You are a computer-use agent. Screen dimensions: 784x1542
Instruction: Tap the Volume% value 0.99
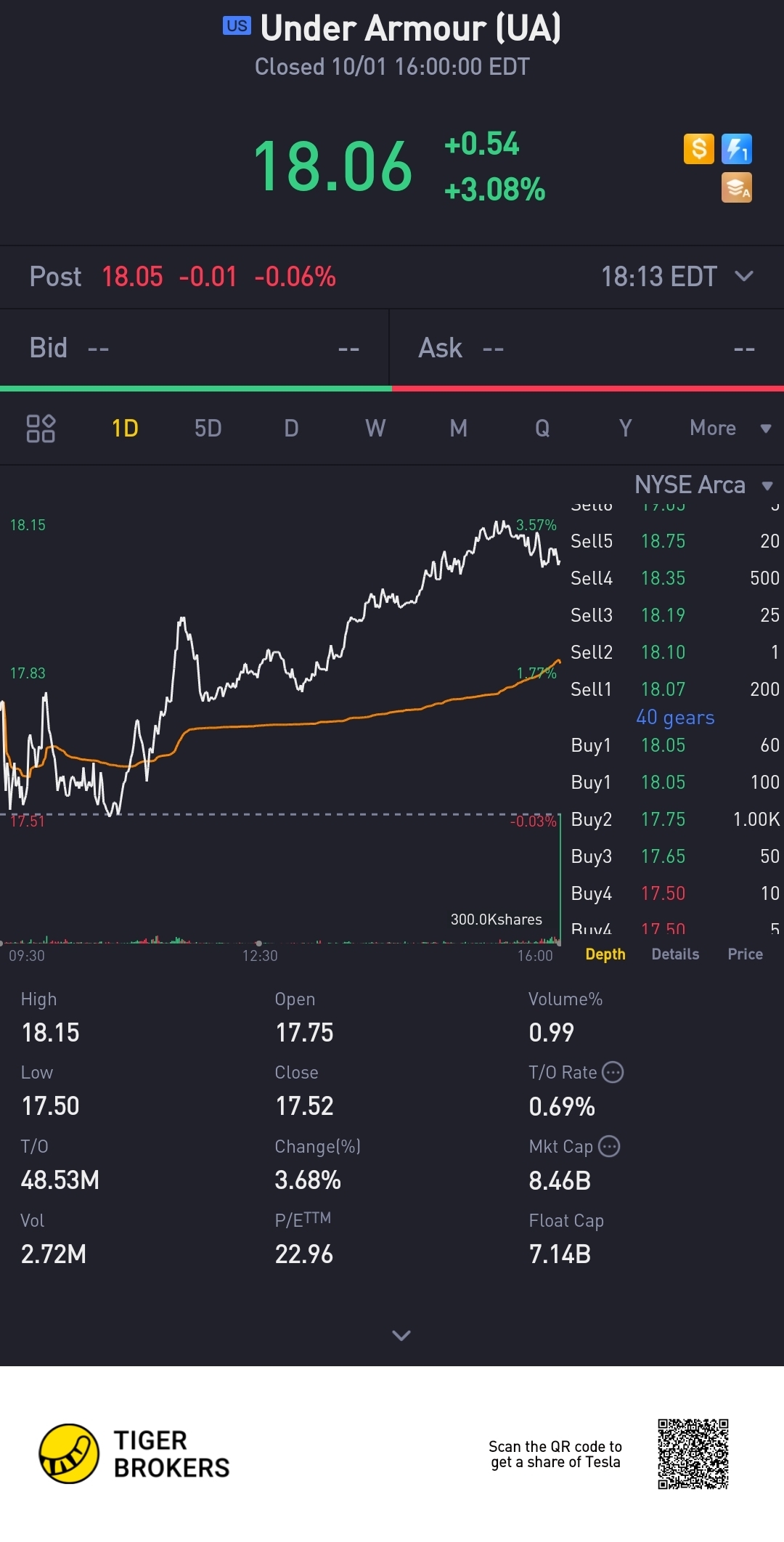[x=552, y=1032]
